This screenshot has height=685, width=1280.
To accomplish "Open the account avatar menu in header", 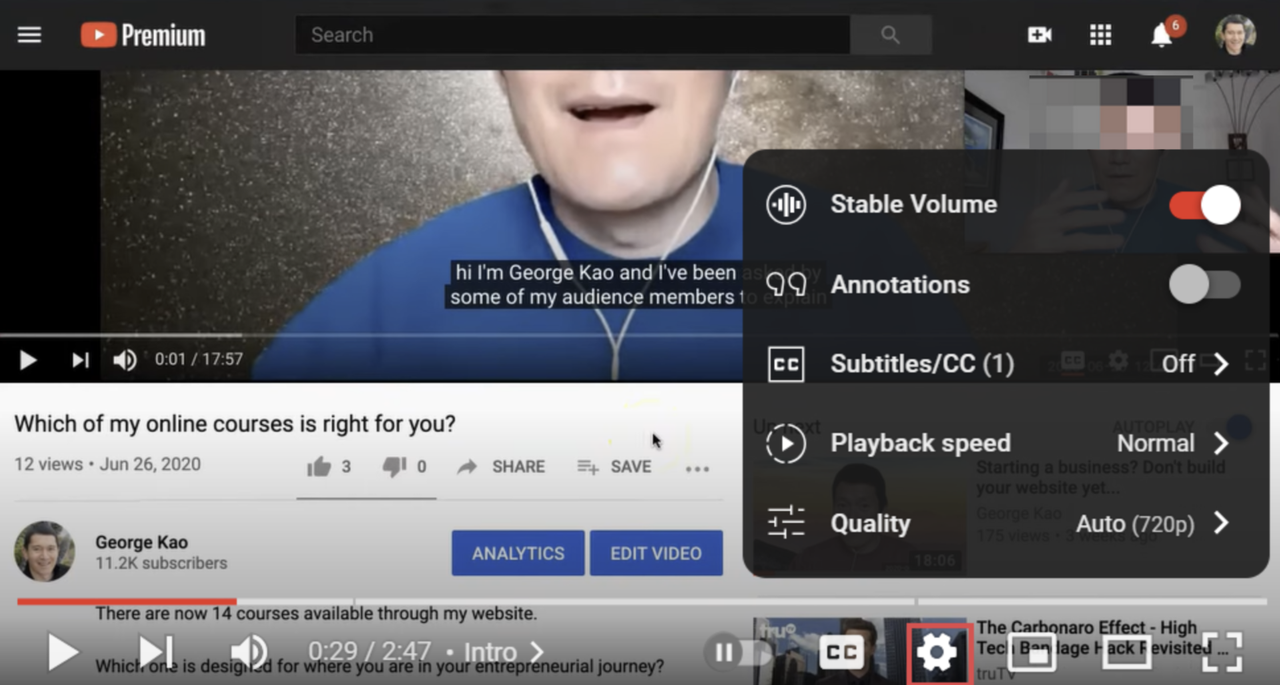I will pos(1235,35).
